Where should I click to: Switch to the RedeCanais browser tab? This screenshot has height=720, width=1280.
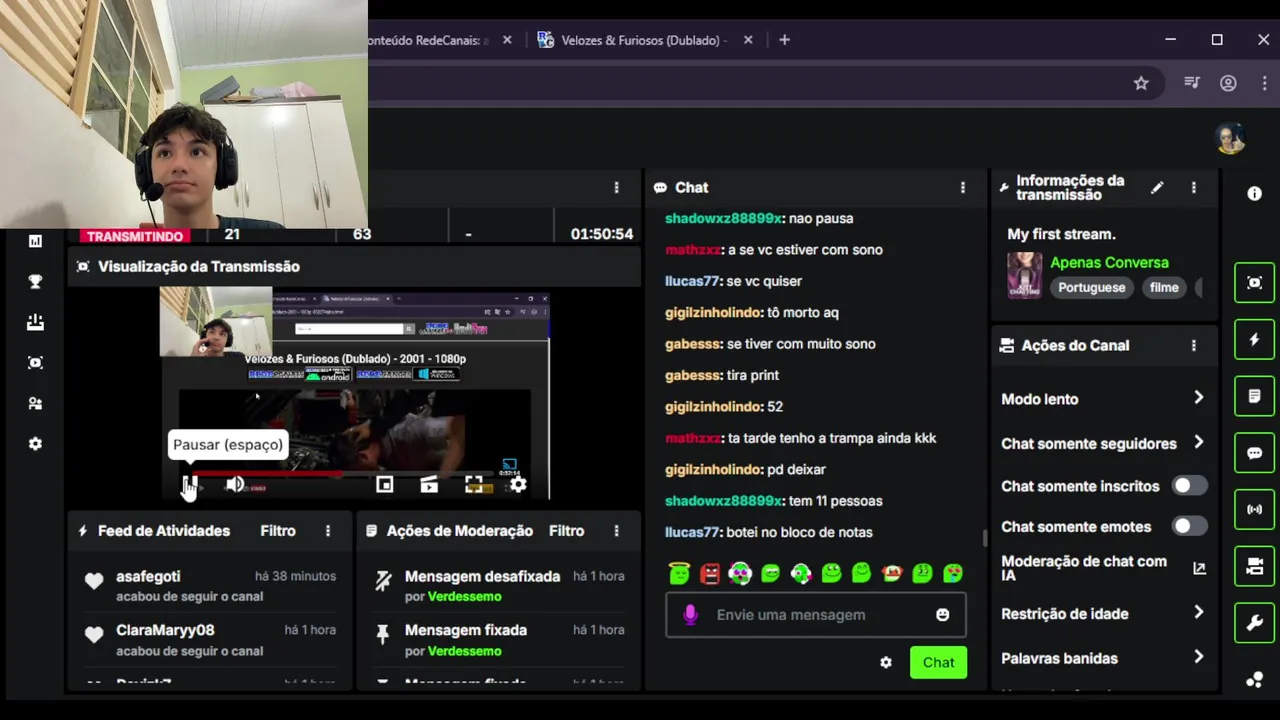click(430, 40)
